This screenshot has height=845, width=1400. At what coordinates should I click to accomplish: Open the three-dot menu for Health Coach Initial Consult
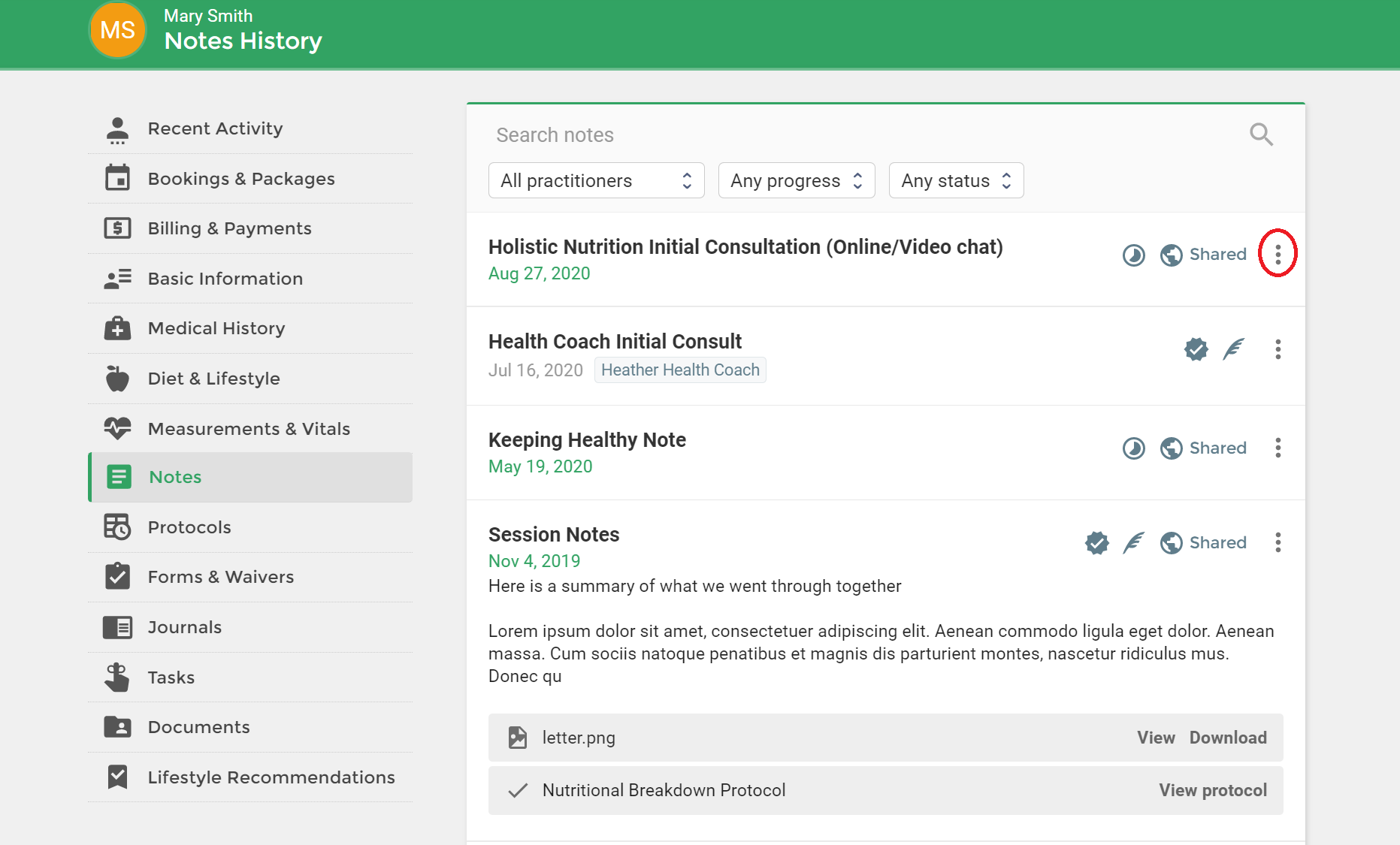pyautogui.click(x=1278, y=349)
